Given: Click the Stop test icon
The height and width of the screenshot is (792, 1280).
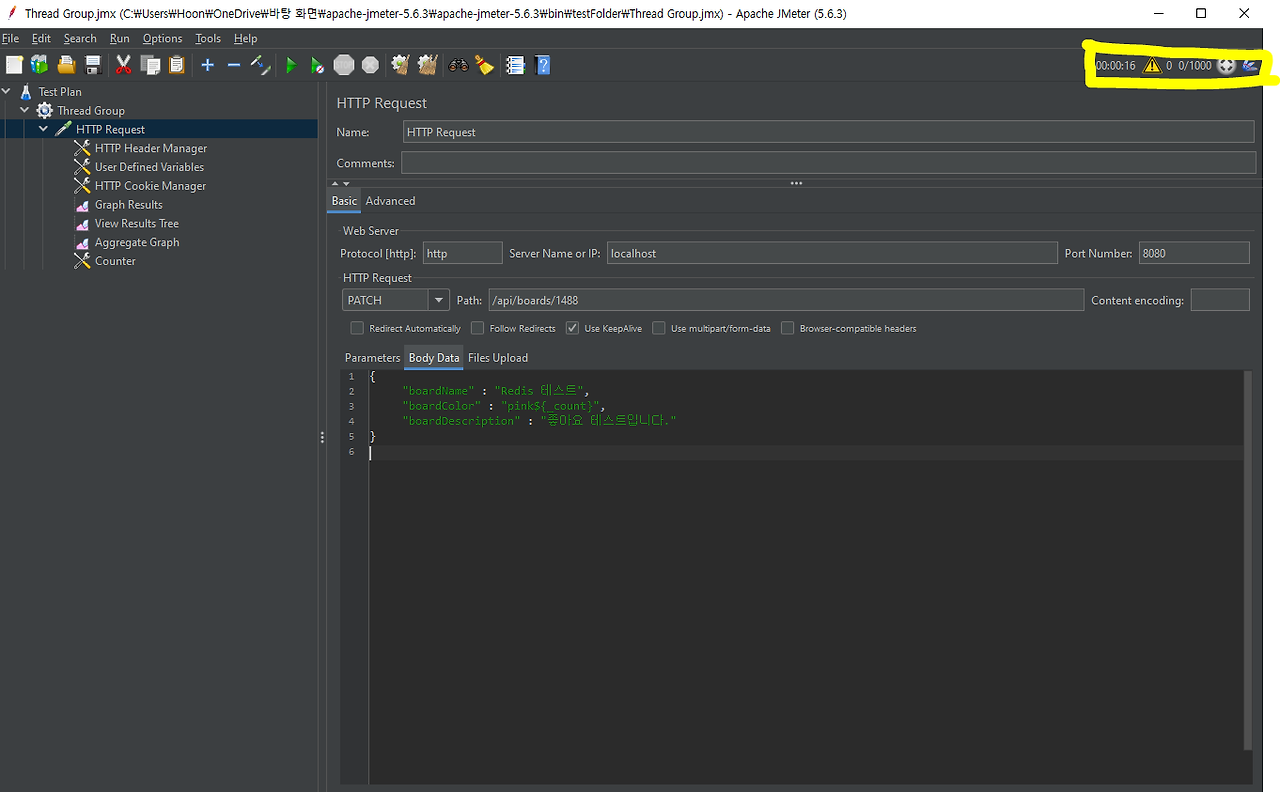Looking at the screenshot, I should (344, 65).
